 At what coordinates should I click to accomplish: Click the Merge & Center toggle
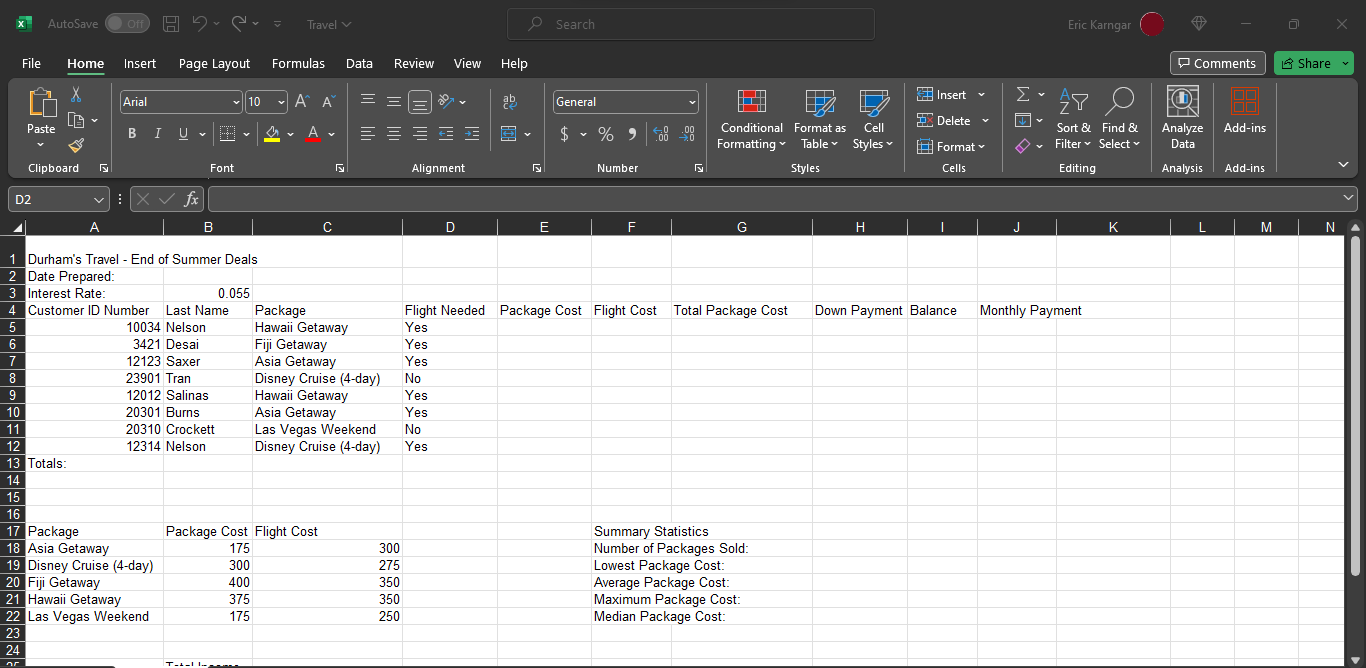[x=508, y=133]
